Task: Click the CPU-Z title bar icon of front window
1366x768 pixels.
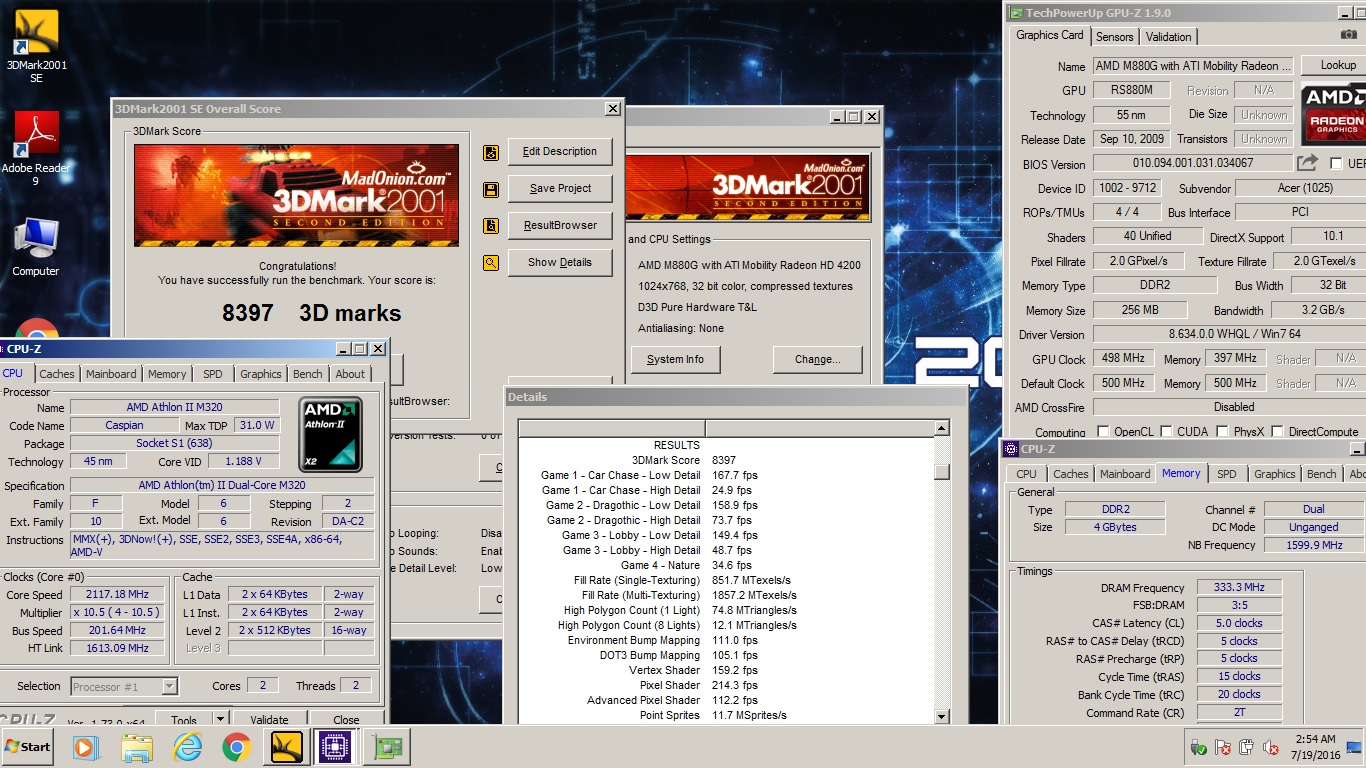Action: (x=1011, y=449)
